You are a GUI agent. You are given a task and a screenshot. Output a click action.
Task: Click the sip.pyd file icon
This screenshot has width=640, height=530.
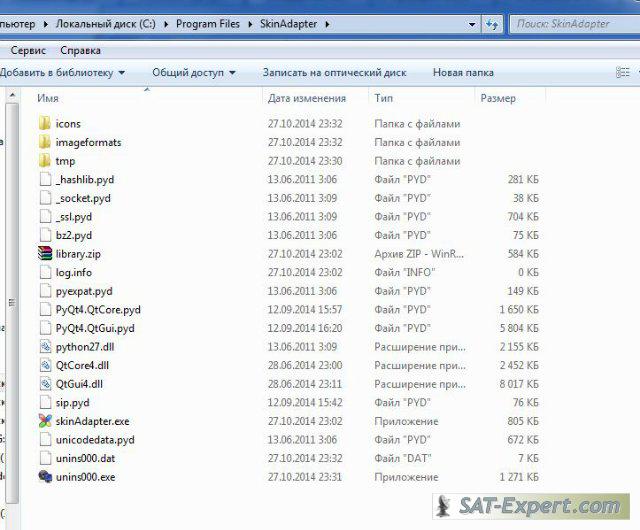(45, 403)
